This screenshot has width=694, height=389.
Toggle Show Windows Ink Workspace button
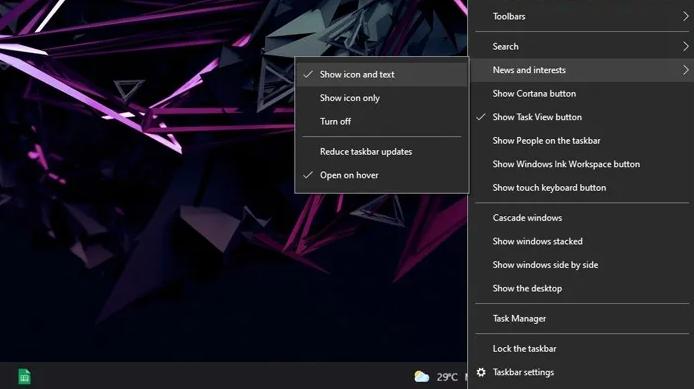[x=582, y=164]
